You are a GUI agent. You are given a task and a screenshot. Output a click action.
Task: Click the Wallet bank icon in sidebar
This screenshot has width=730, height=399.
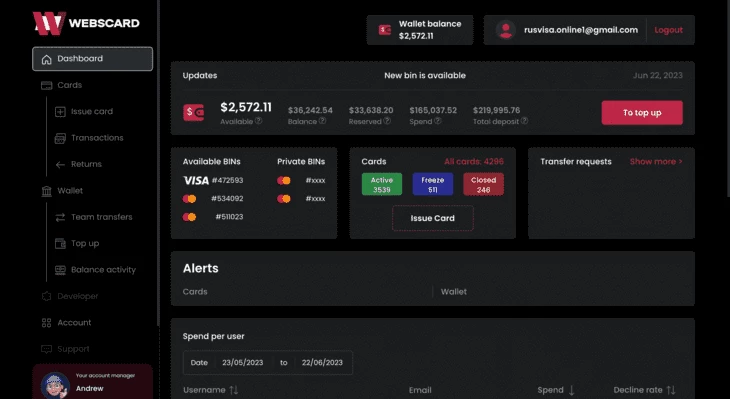47,191
